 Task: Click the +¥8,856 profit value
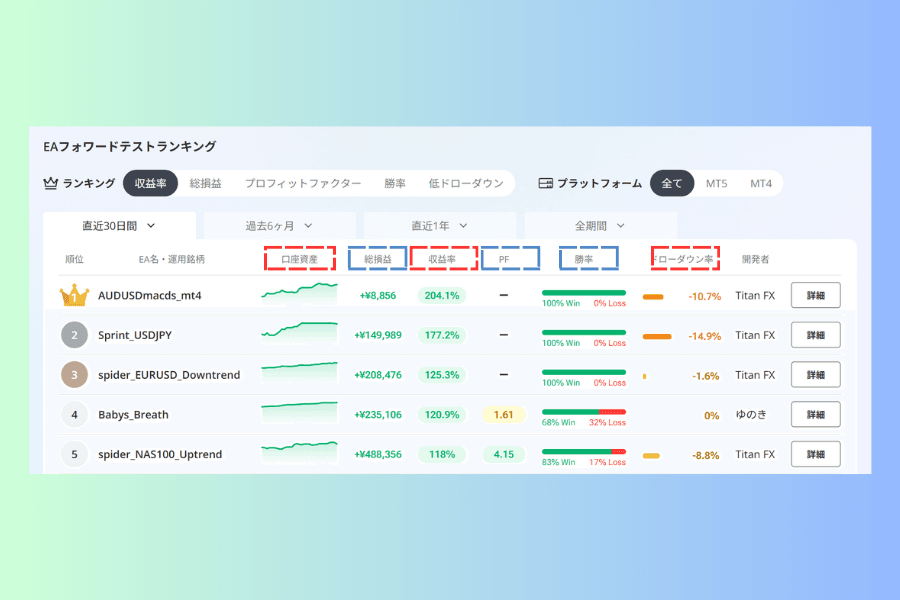(x=378, y=295)
